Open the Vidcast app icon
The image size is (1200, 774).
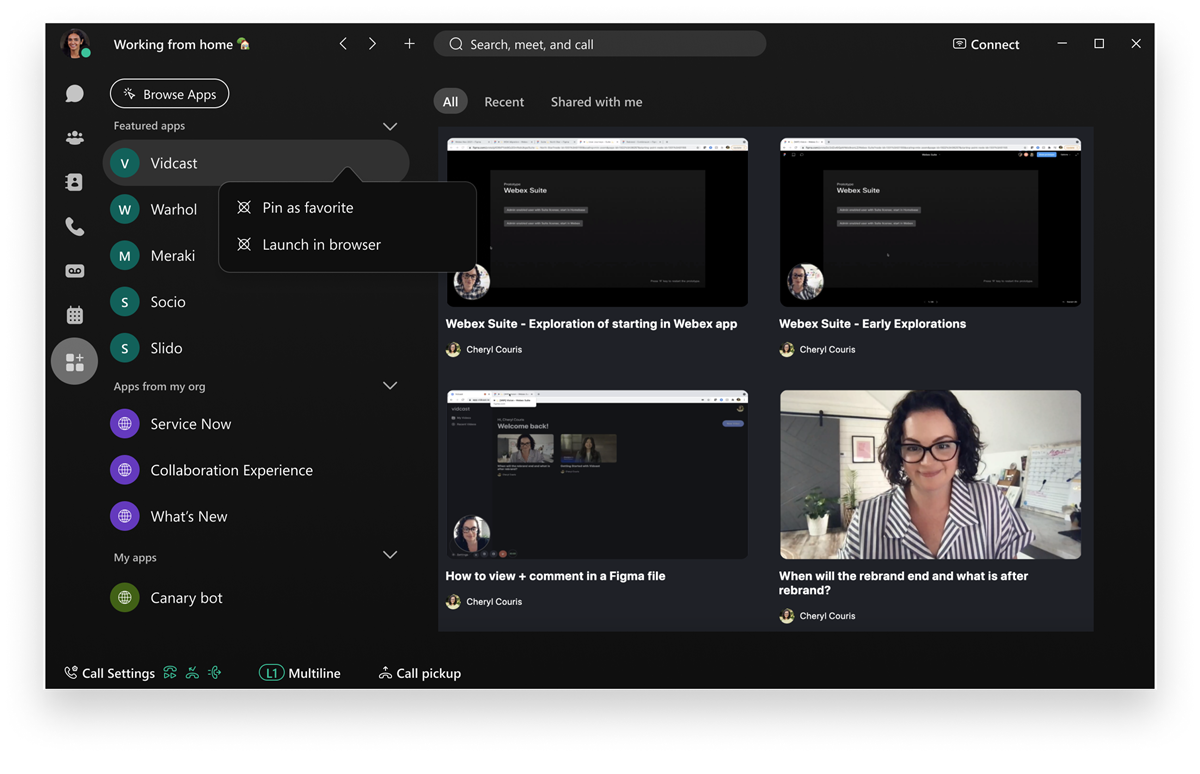125,163
